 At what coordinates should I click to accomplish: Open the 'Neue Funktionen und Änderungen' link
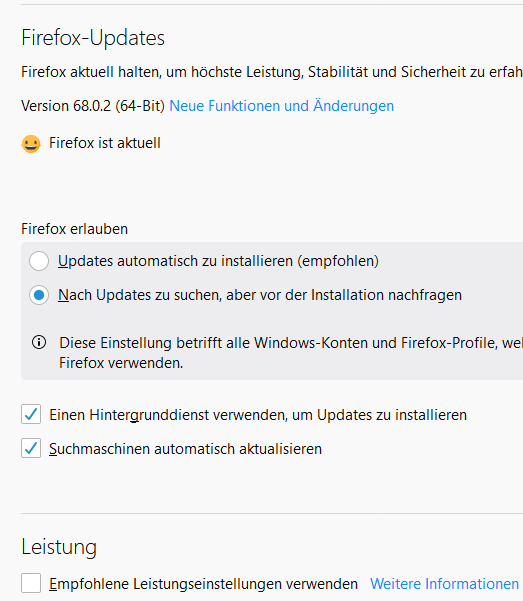[x=281, y=106]
